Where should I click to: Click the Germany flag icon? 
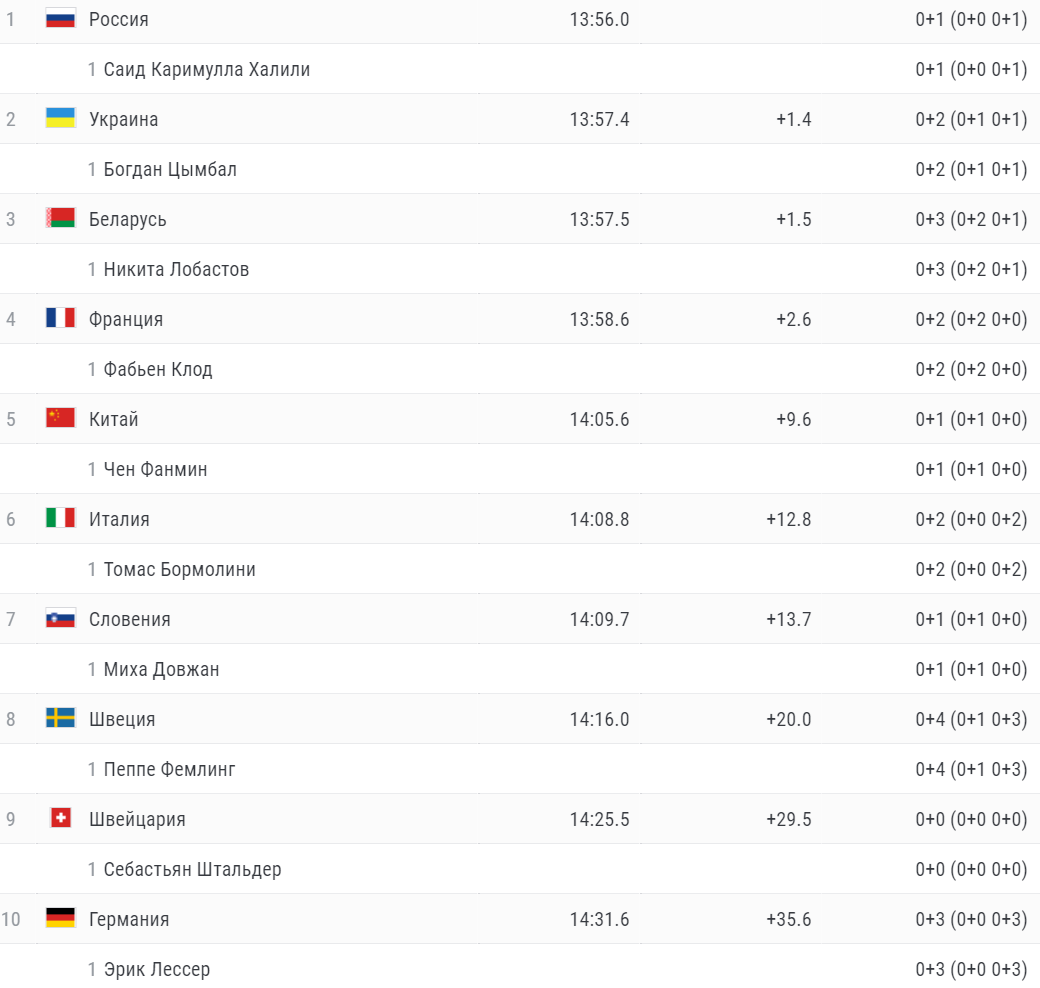coord(60,918)
